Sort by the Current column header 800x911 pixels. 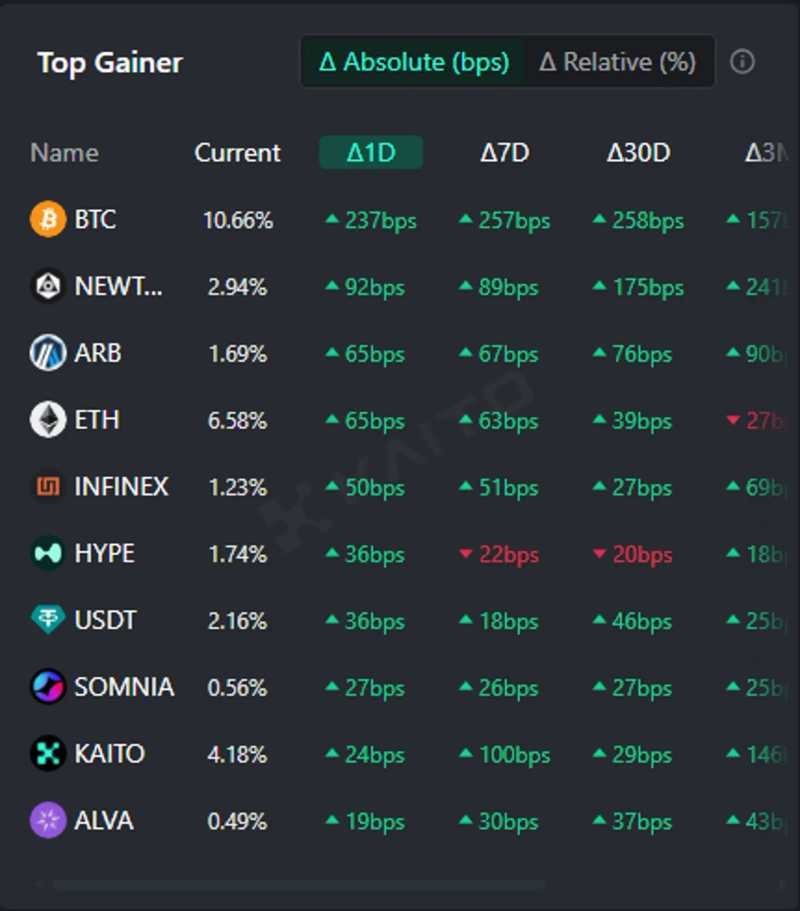[x=237, y=153]
